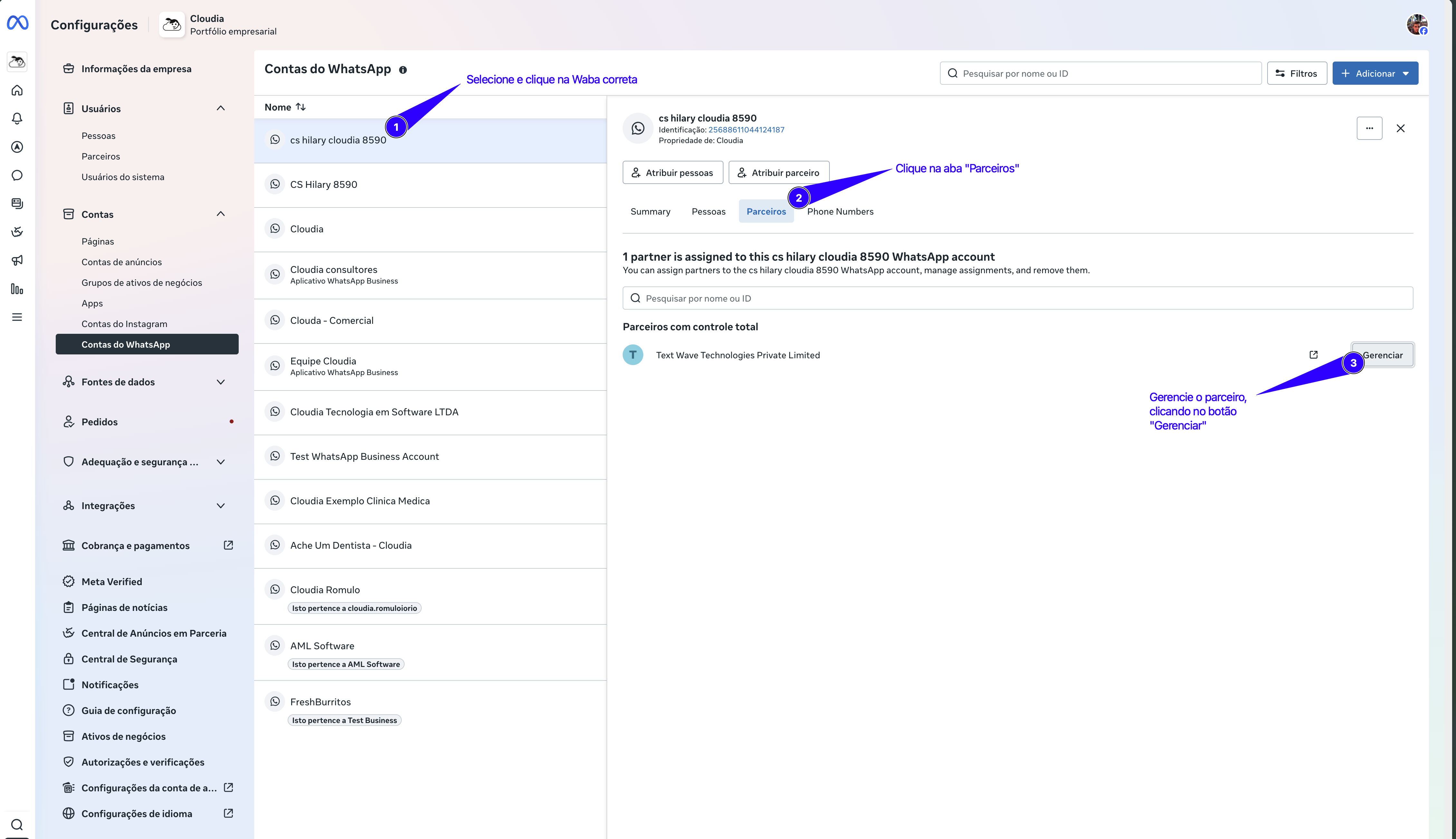Collapse the Usuários section chevron

click(221, 108)
